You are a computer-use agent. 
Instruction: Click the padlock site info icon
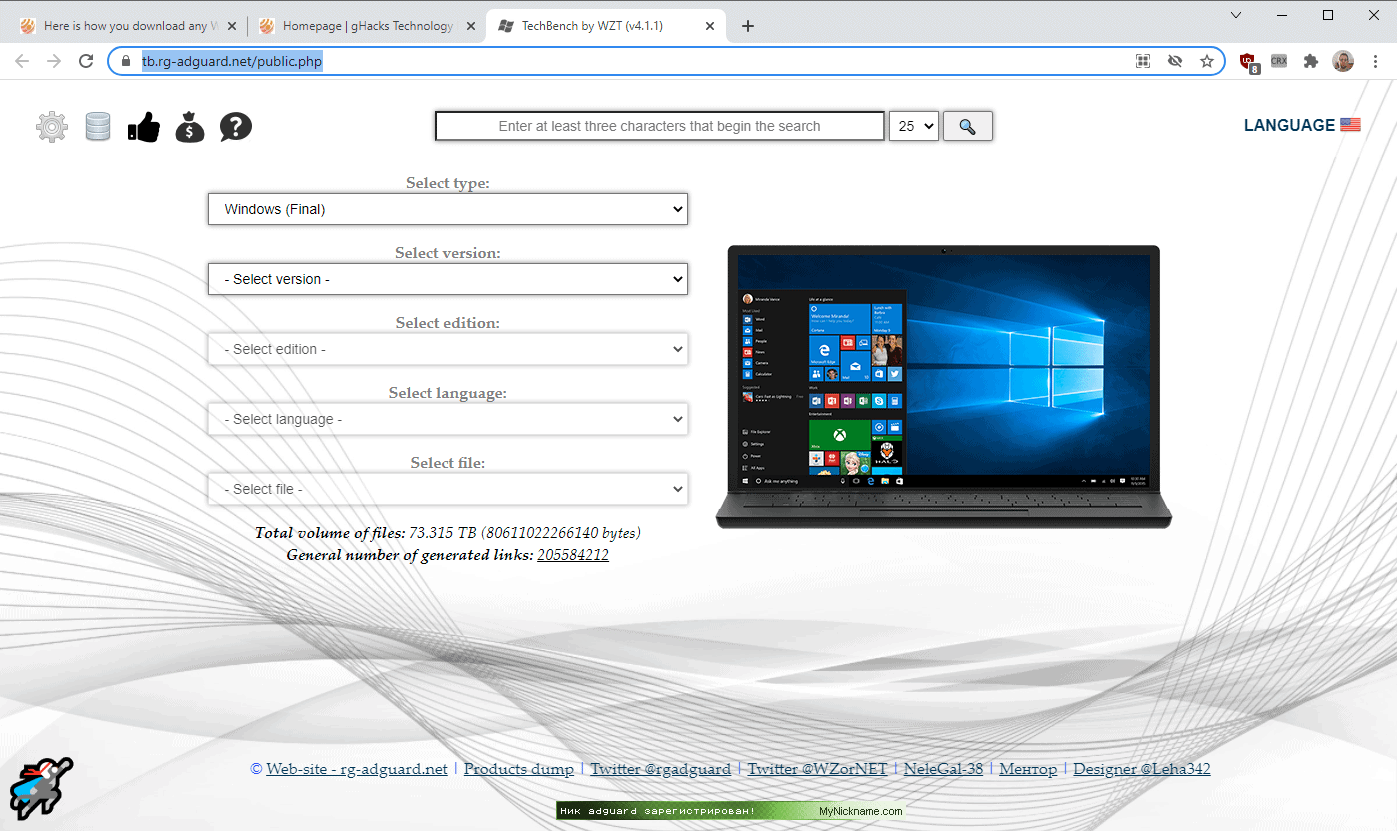(125, 61)
